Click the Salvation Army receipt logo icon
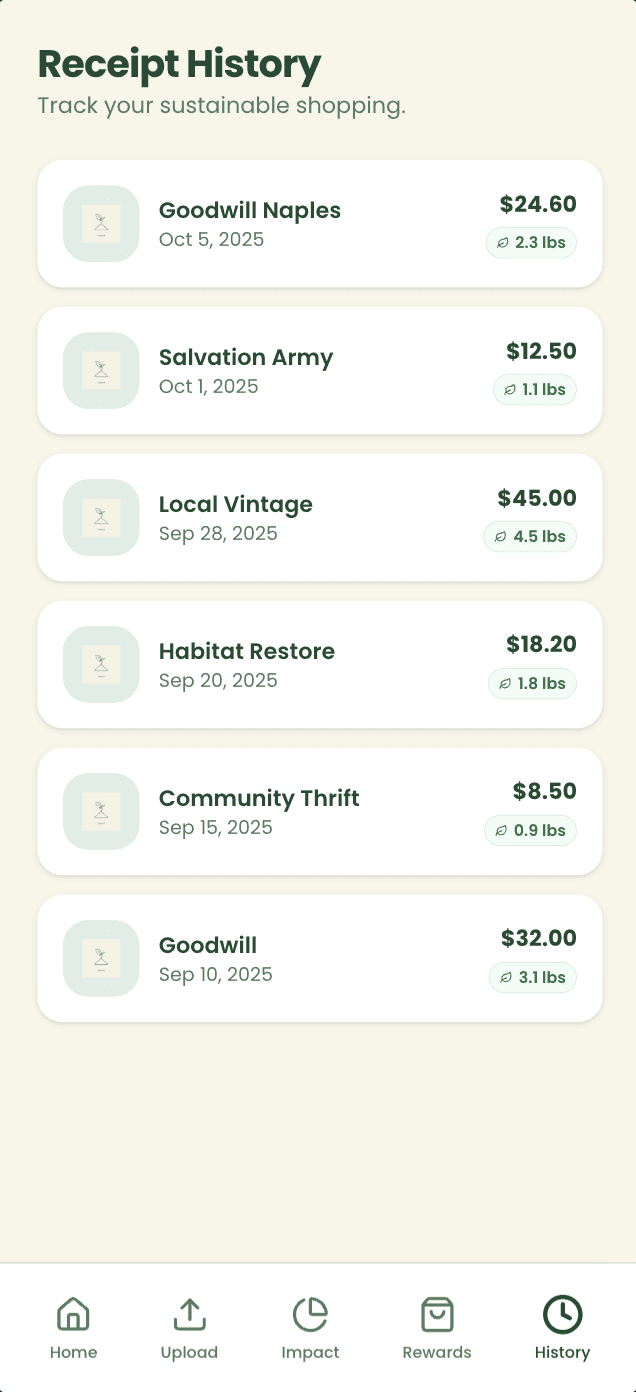Screen dimensions: 636x1392 pyautogui.click(x=100, y=371)
